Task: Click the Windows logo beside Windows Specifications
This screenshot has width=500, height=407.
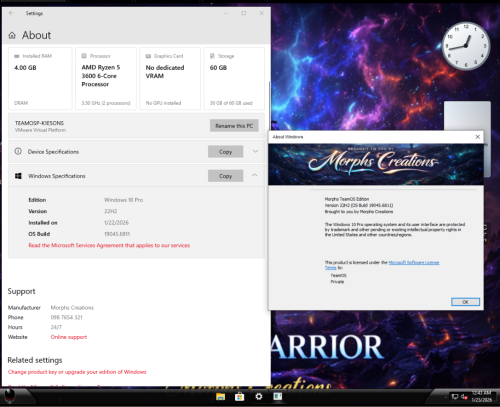Action: click(18, 176)
